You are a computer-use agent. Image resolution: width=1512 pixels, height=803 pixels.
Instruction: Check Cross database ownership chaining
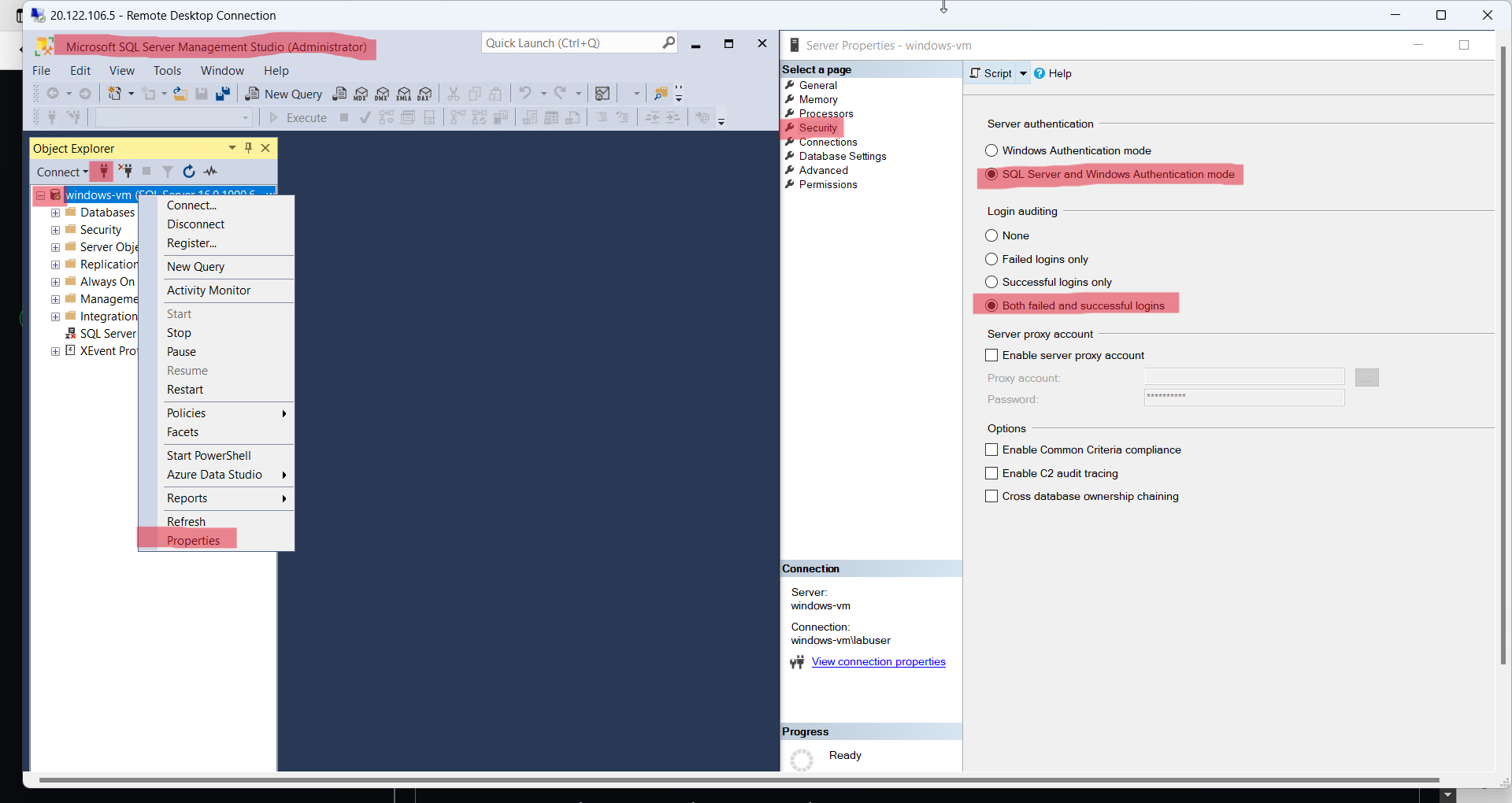(x=991, y=496)
